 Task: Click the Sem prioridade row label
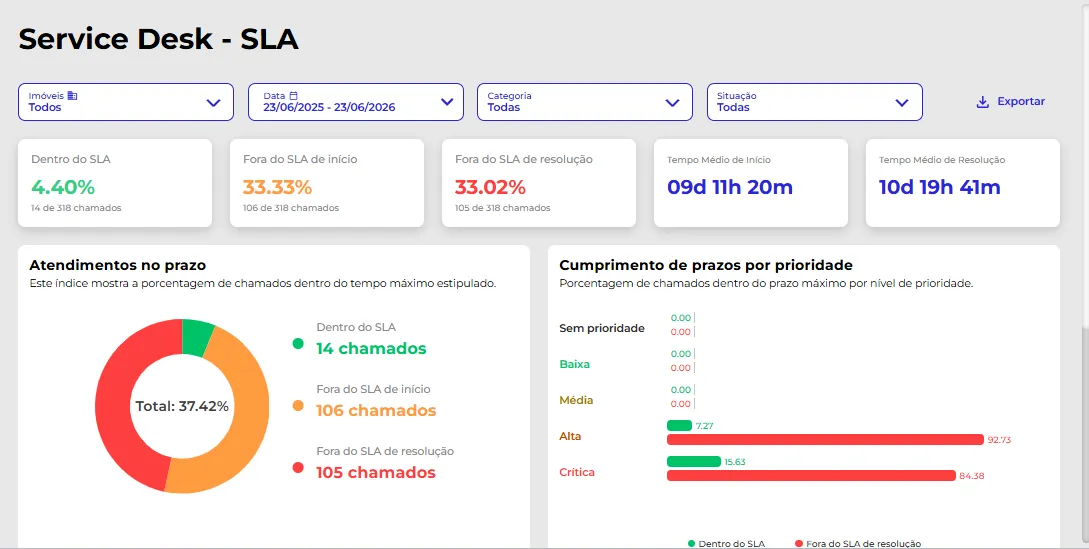tap(602, 328)
